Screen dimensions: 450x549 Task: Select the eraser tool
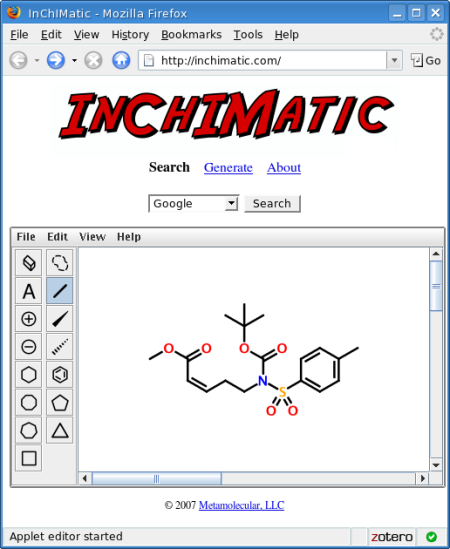click(28, 263)
